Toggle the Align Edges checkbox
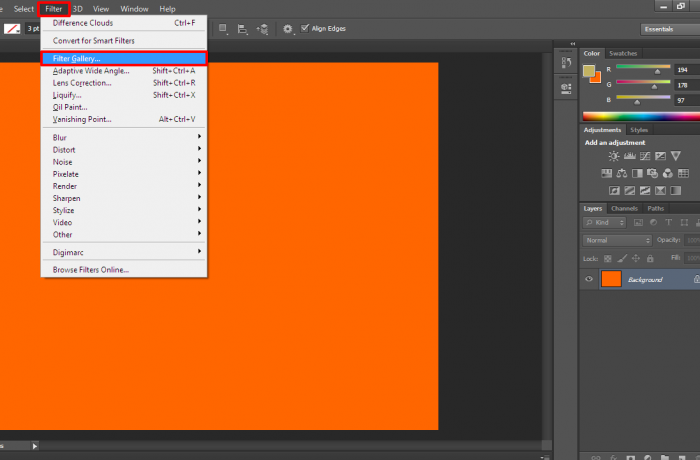 (306, 29)
